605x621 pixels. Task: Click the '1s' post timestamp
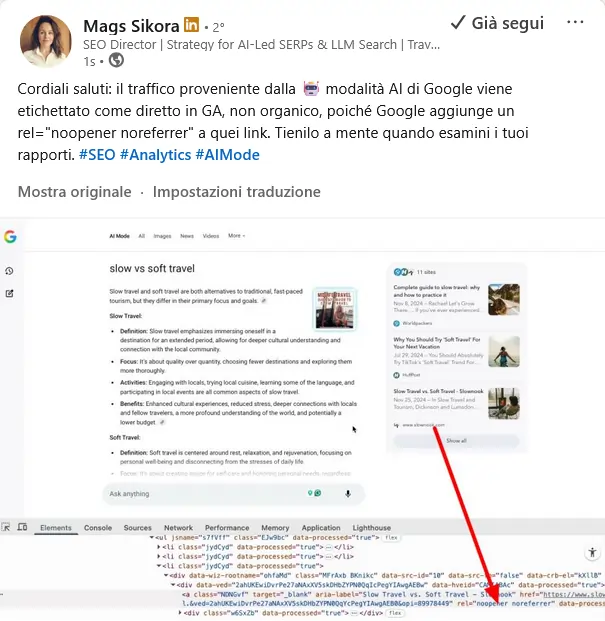89,62
